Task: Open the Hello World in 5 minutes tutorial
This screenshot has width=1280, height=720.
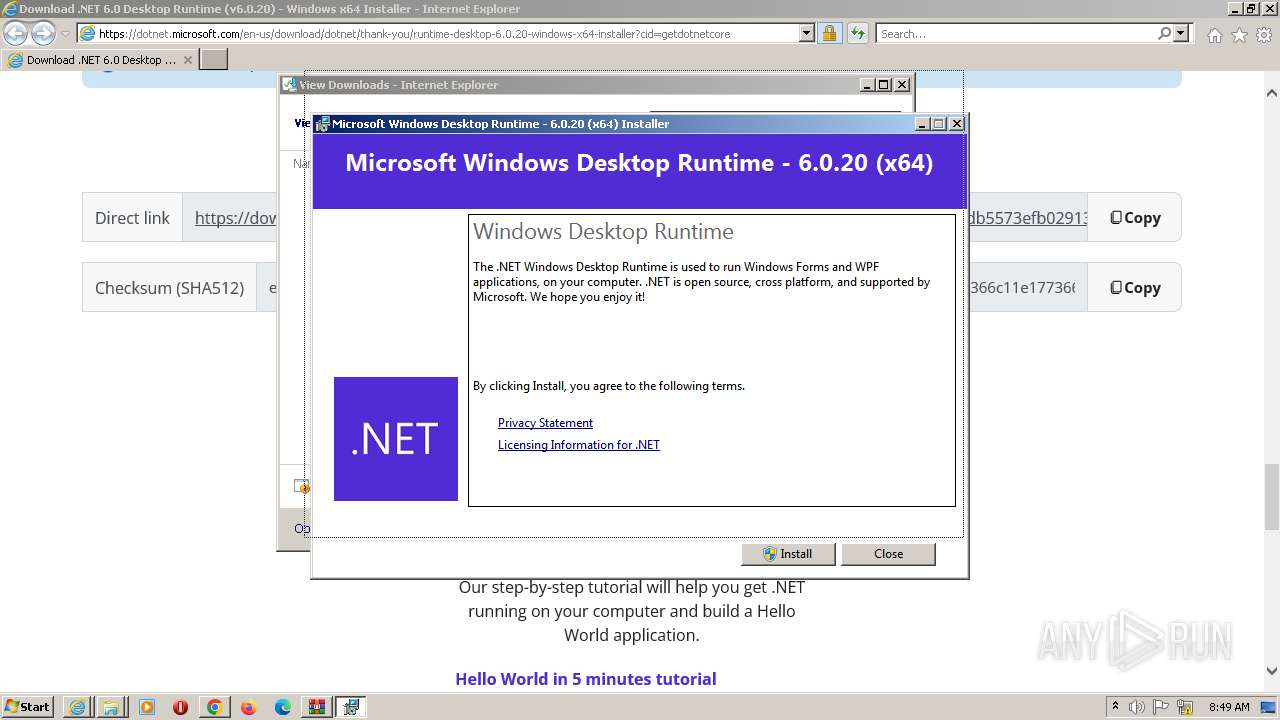Action: [586, 679]
